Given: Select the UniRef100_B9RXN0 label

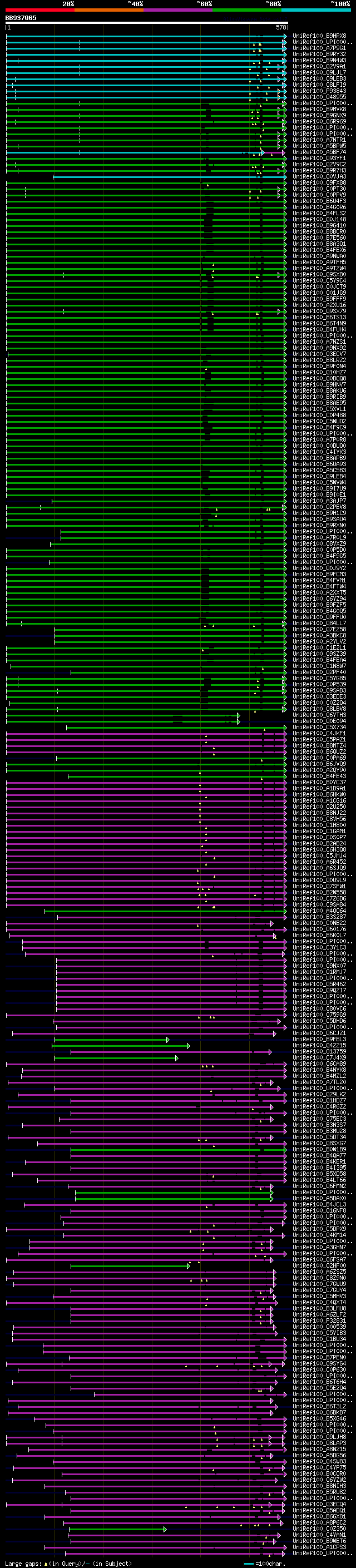Looking at the screenshot, I should pyautogui.click(x=319, y=525).
